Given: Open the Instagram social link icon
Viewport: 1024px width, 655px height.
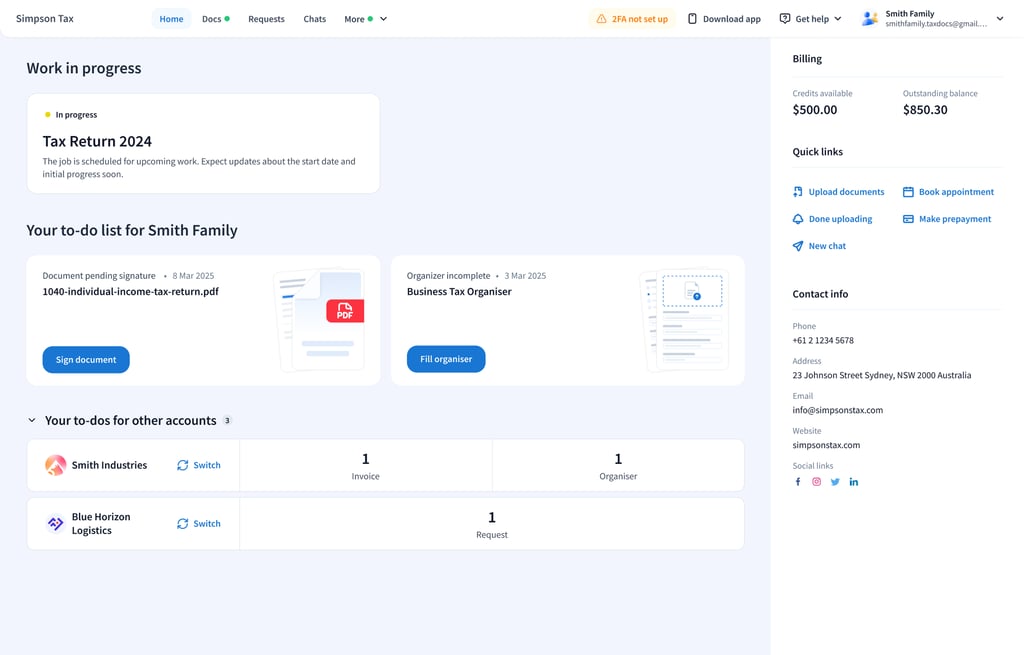Looking at the screenshot, I should (816, 482).
